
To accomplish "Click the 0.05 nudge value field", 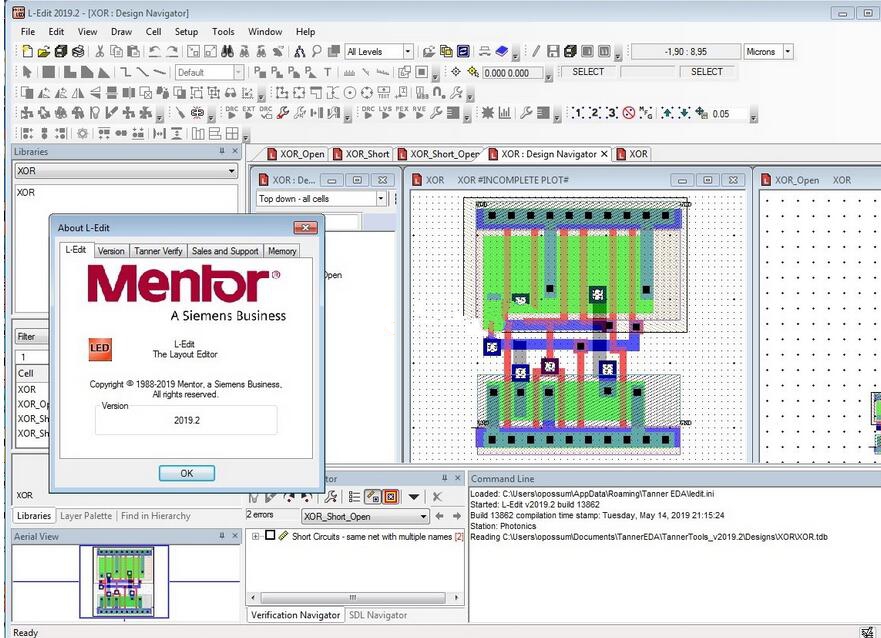I will coord(729,113).
